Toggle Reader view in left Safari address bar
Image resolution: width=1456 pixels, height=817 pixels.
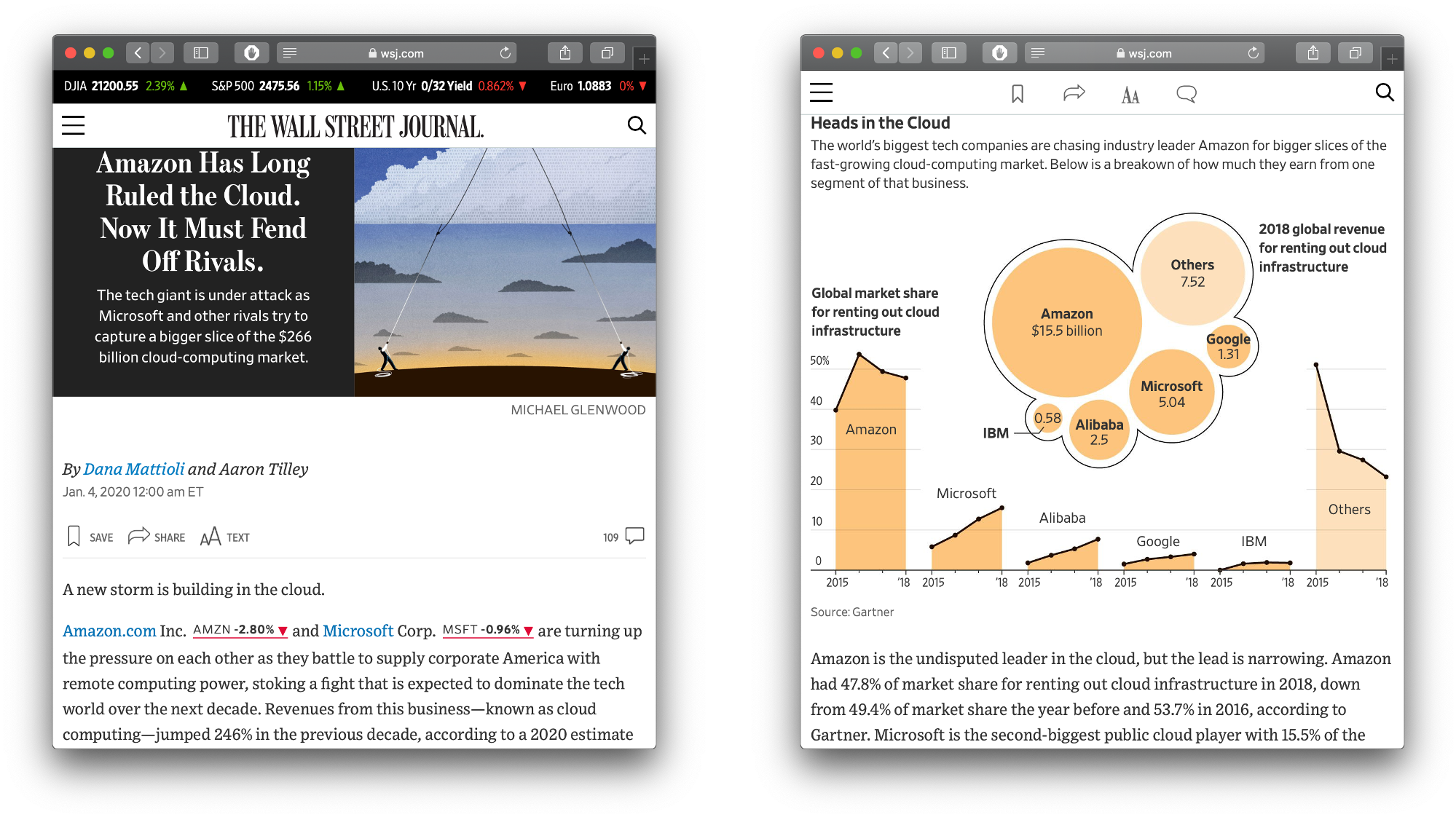pyautogui.click(x=290, y=53)
